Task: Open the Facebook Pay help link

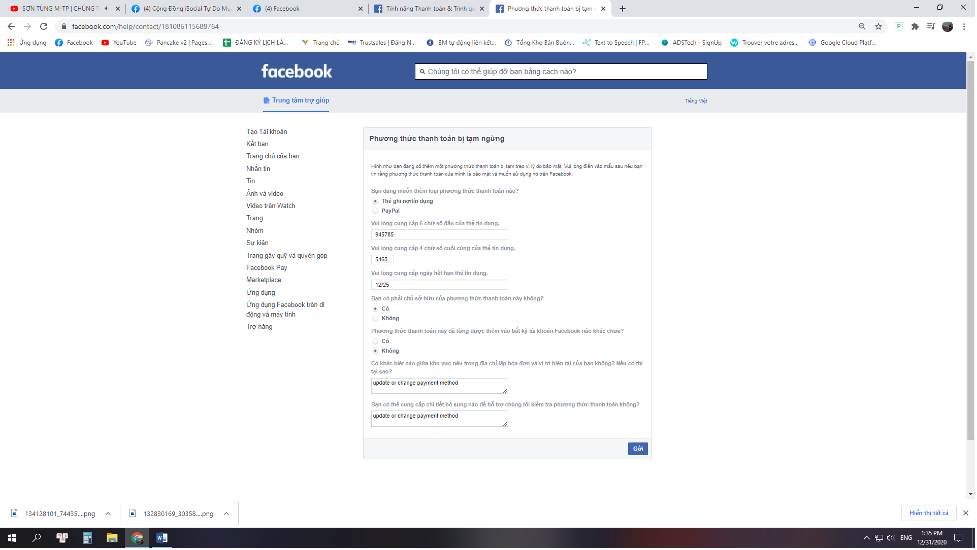Action: [x=267, y=268]
